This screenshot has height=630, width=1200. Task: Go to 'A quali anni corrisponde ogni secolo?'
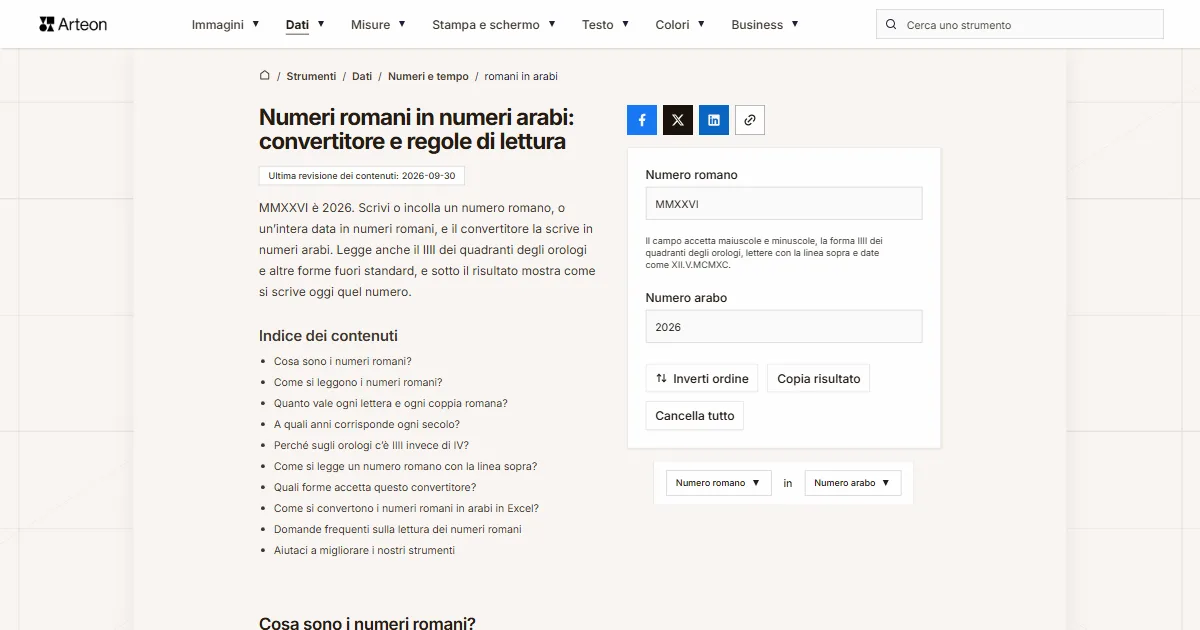(x=367, y=424)
